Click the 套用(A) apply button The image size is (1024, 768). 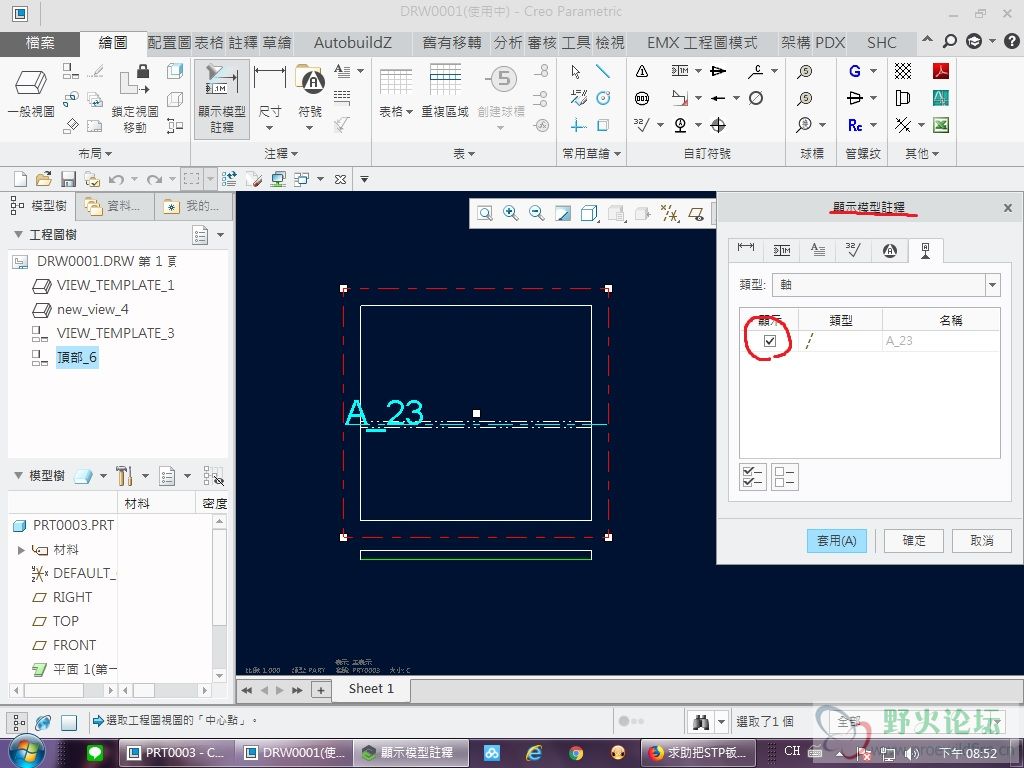[x=837, y=541]
